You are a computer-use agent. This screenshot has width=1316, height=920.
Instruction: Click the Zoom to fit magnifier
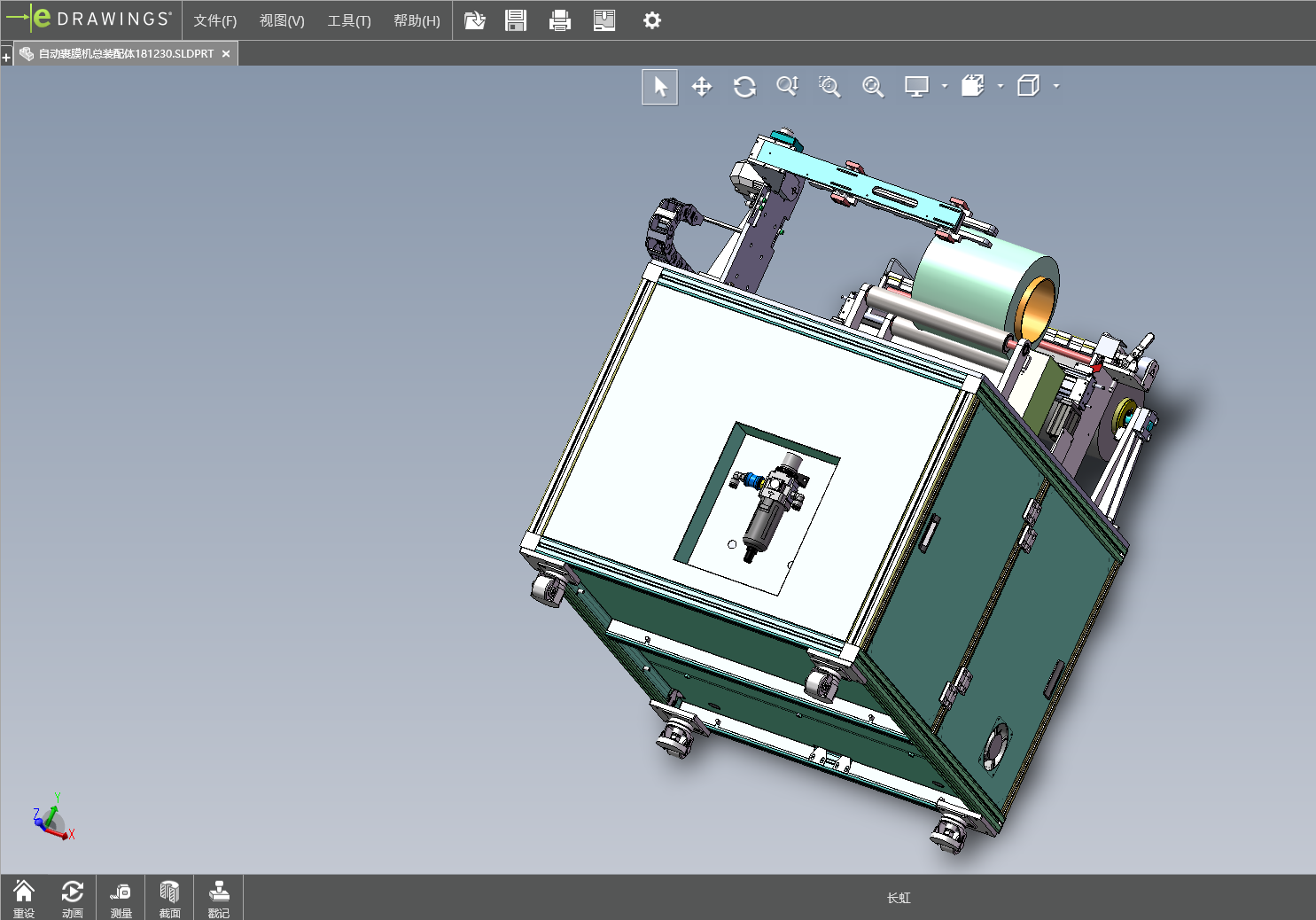click(873, 87)
